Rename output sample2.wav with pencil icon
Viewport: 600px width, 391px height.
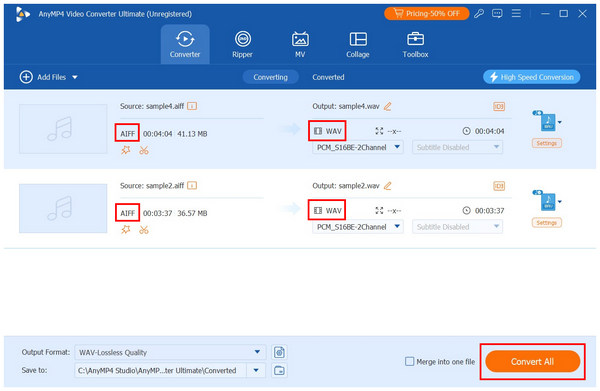pos(387,186)
